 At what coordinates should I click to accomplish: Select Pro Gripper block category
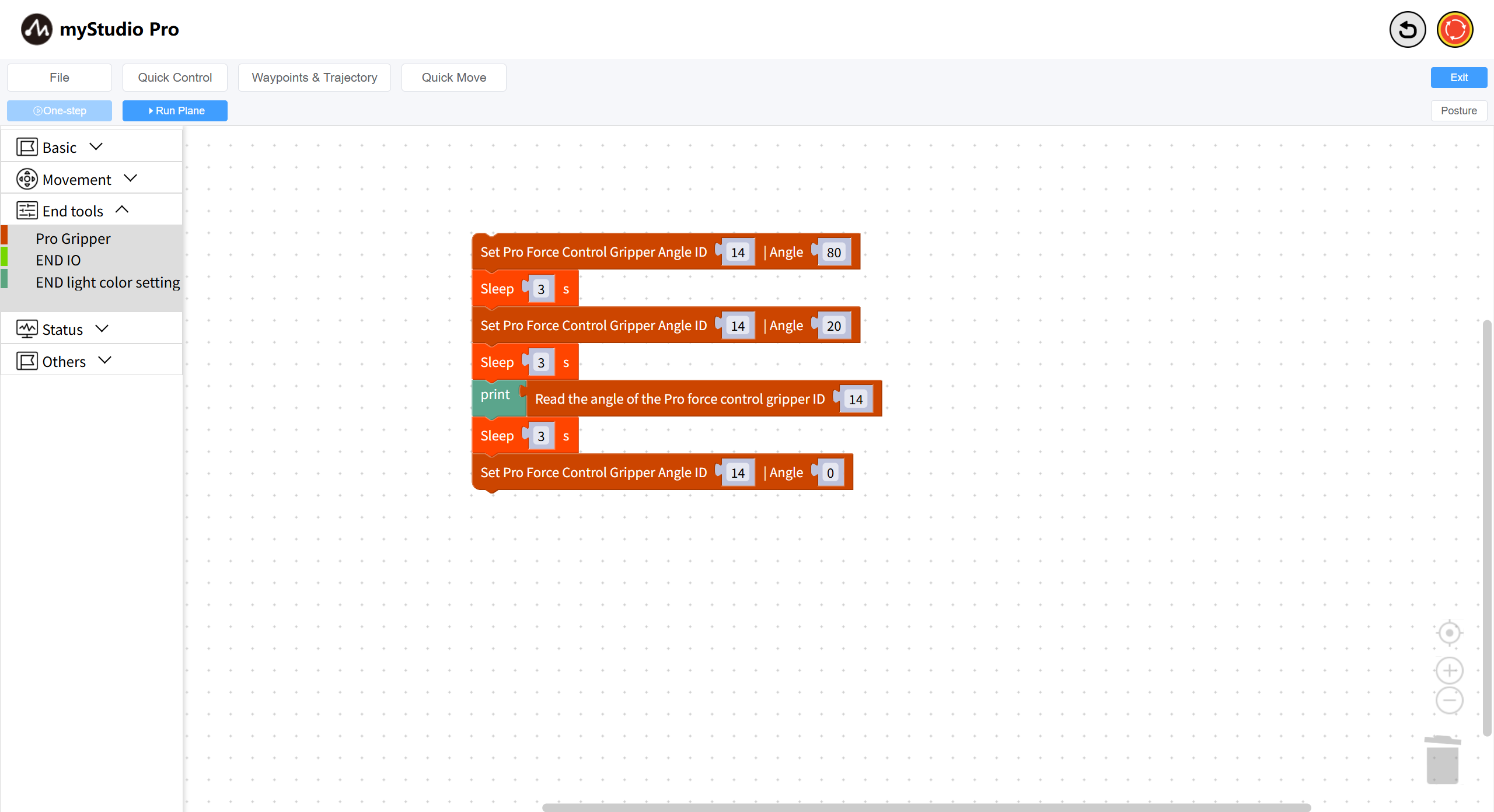[x=73, y=239]
